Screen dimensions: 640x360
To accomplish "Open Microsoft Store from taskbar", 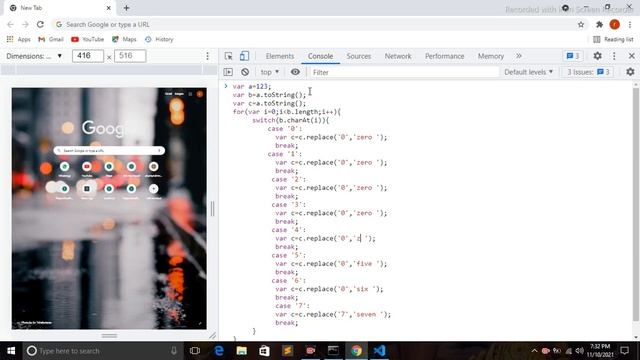I will pos(264,351).
